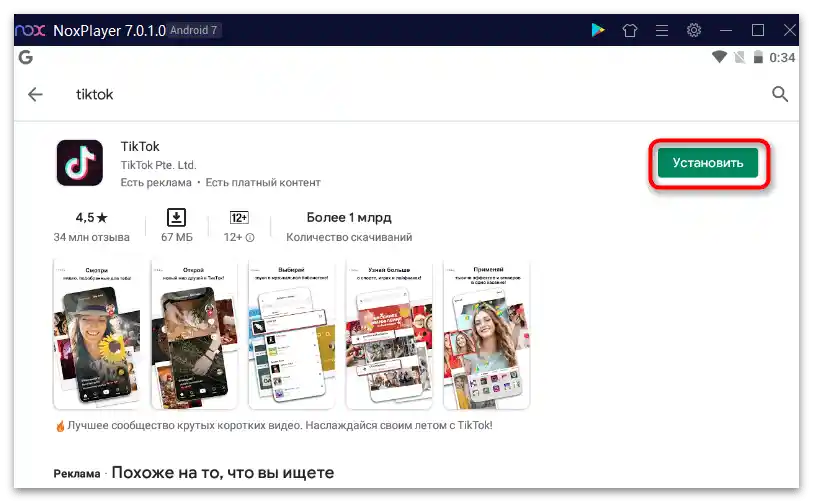Image resolution: width=813 pixels, height=502 pixels.
Task: Open search via magnifier icon
Action: tap(780, 94)
